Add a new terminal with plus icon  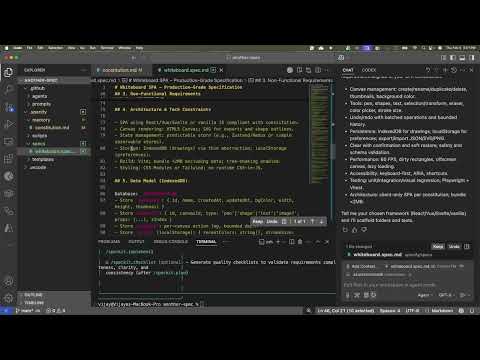click(278, 242)
